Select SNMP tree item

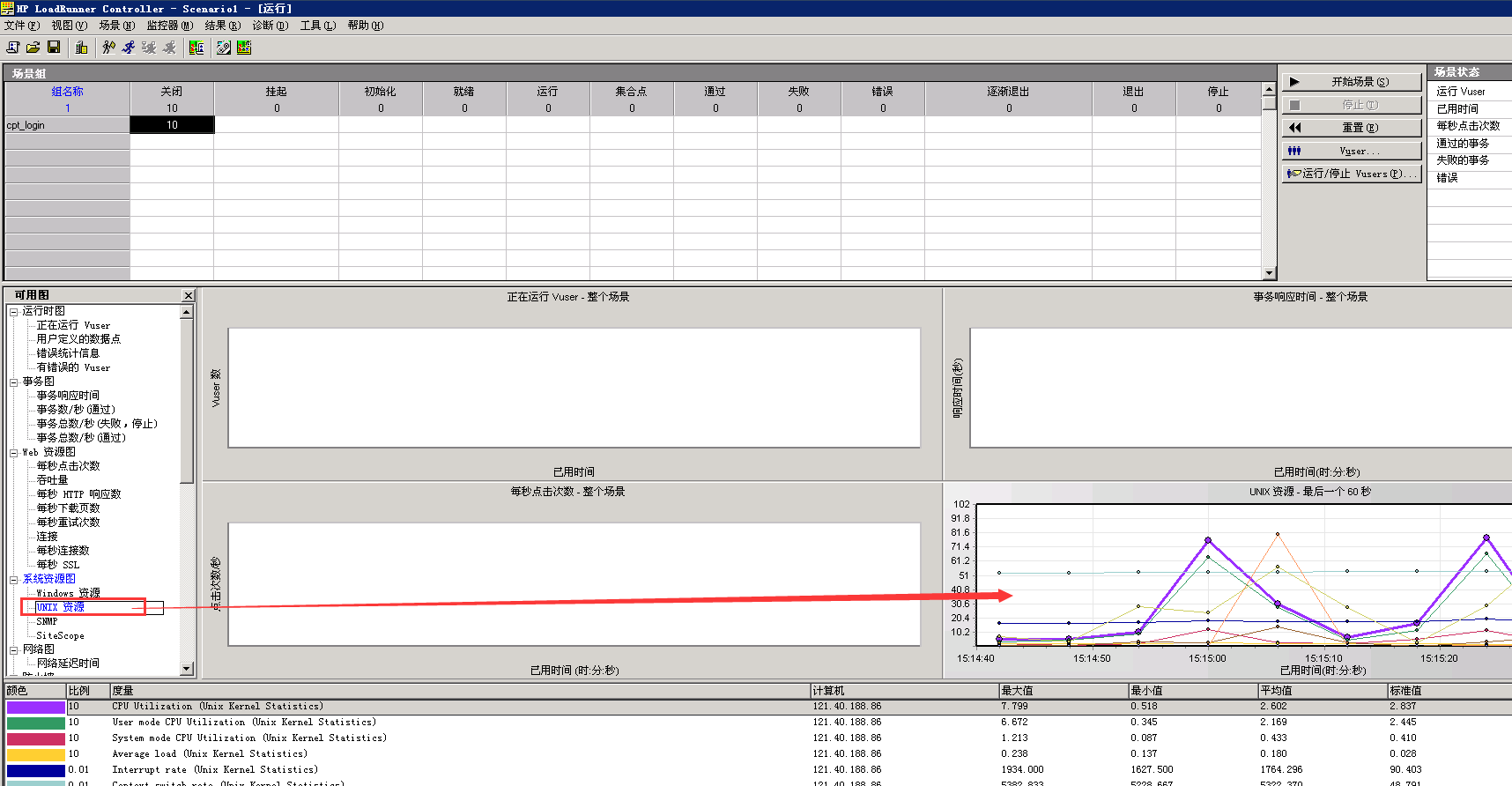[47, 621]
